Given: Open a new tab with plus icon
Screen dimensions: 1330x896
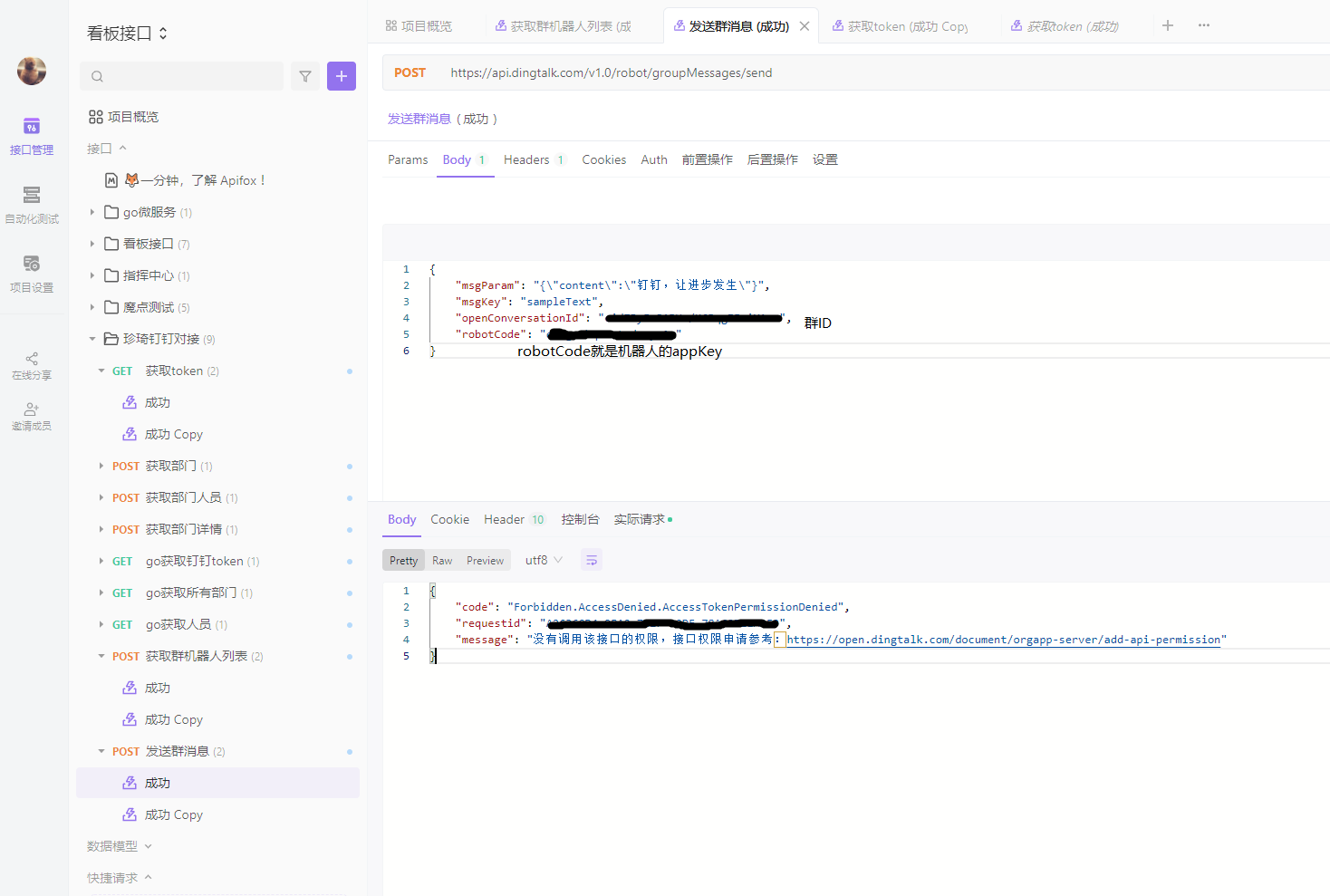Looking at the screenshot, I should [x=1168, y=25].
